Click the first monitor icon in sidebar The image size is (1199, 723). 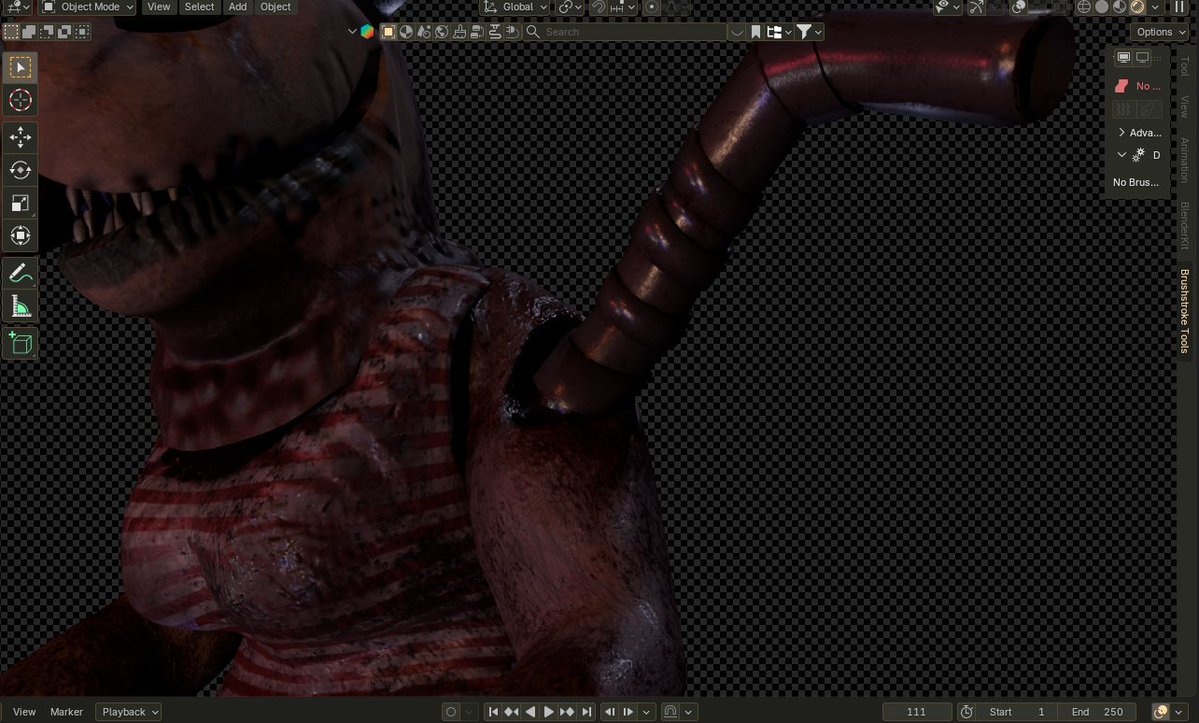point(1123,57)
